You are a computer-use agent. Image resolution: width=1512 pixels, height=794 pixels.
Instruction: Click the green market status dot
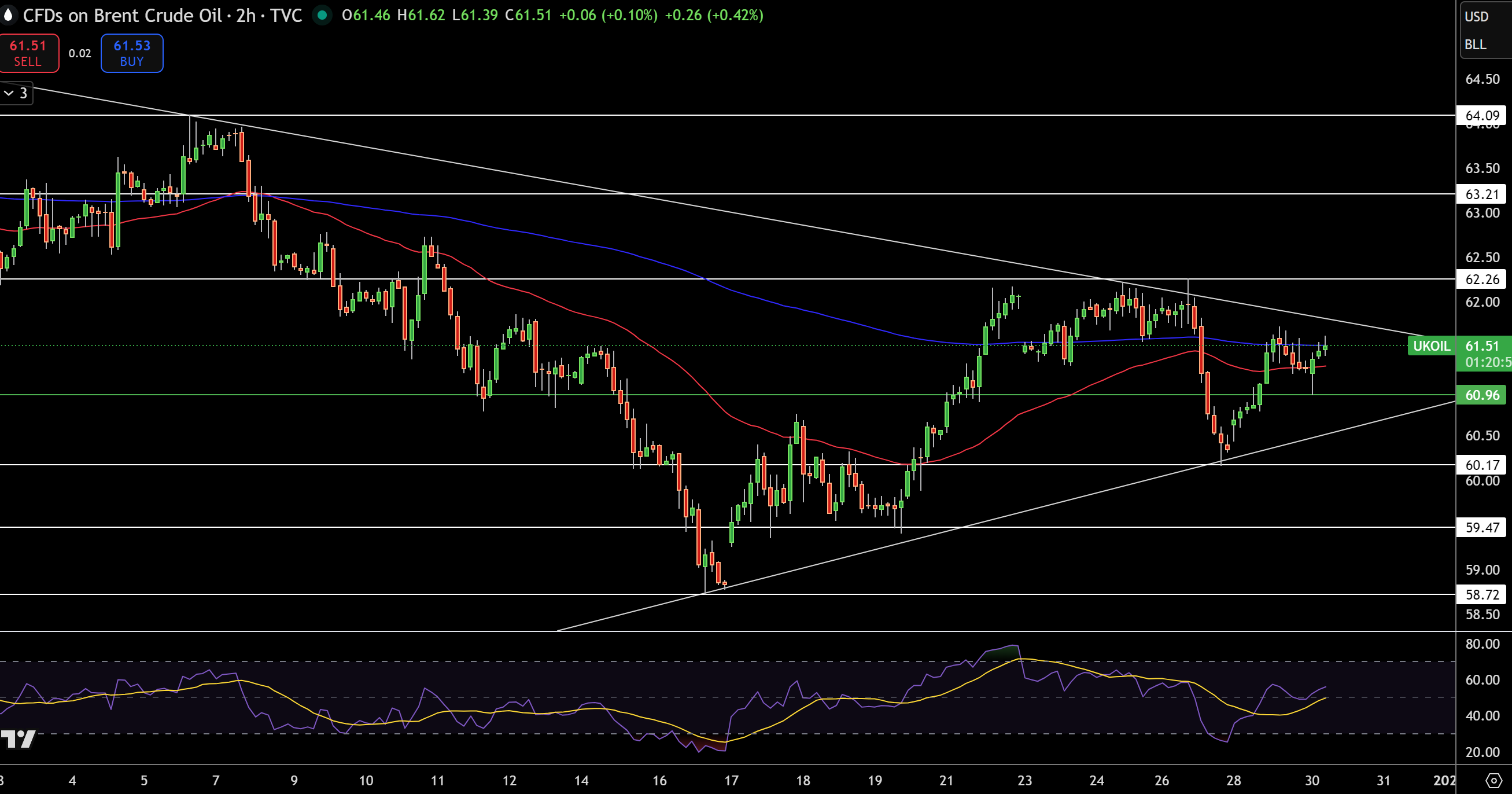[x=322, y=15]
